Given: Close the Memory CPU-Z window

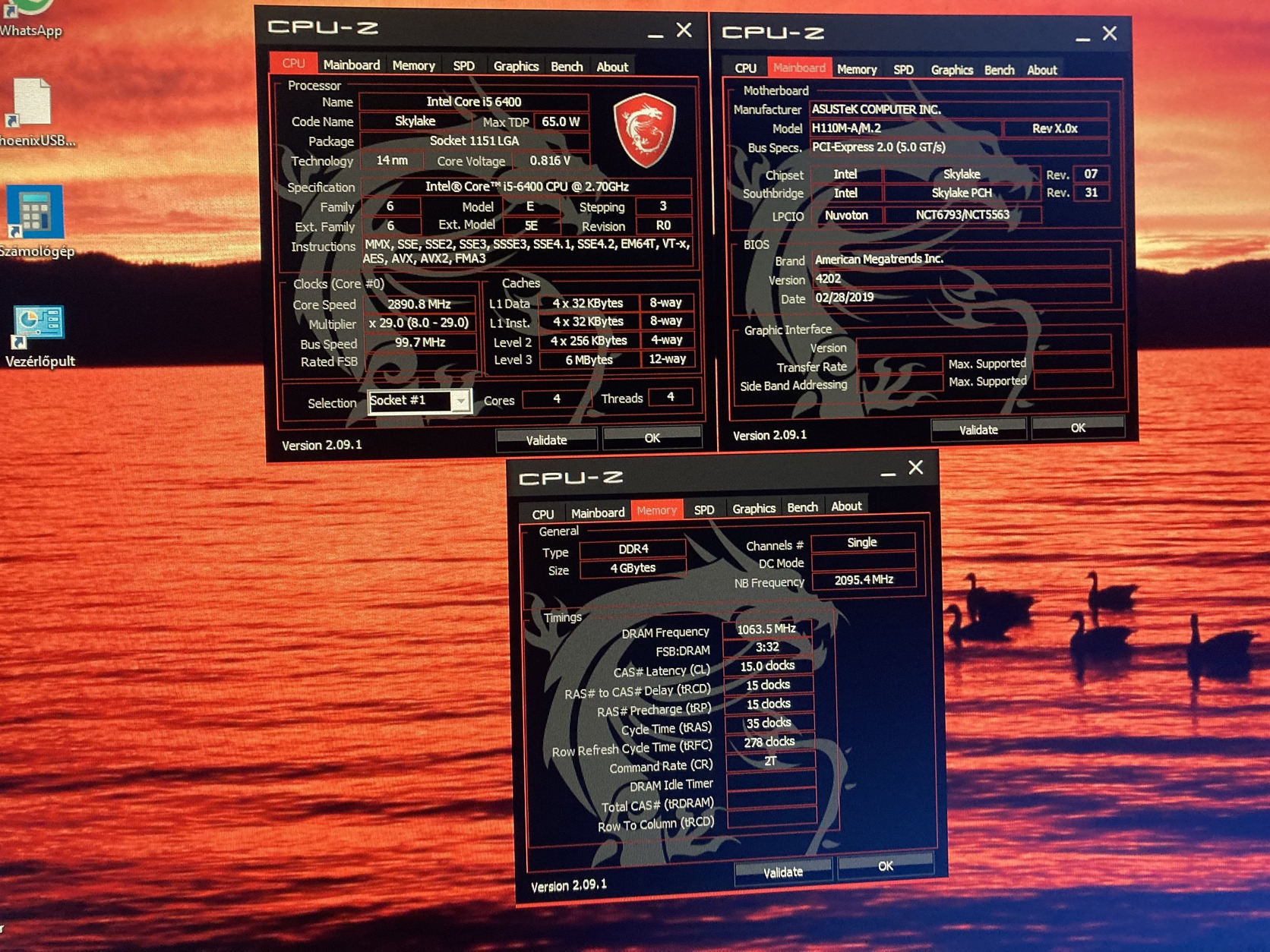Looking at the screenshot, I should (x=916, y=468).
